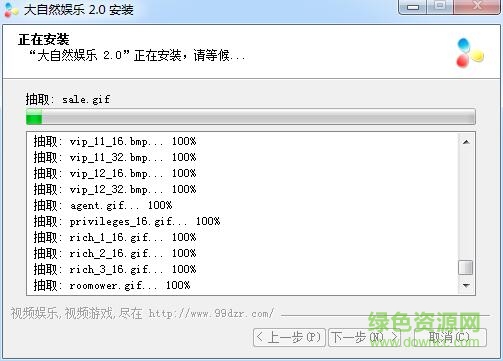The height and width of the screenshot is (361, 503).
Task: Click the colorful logo in header
Action: 469,53
